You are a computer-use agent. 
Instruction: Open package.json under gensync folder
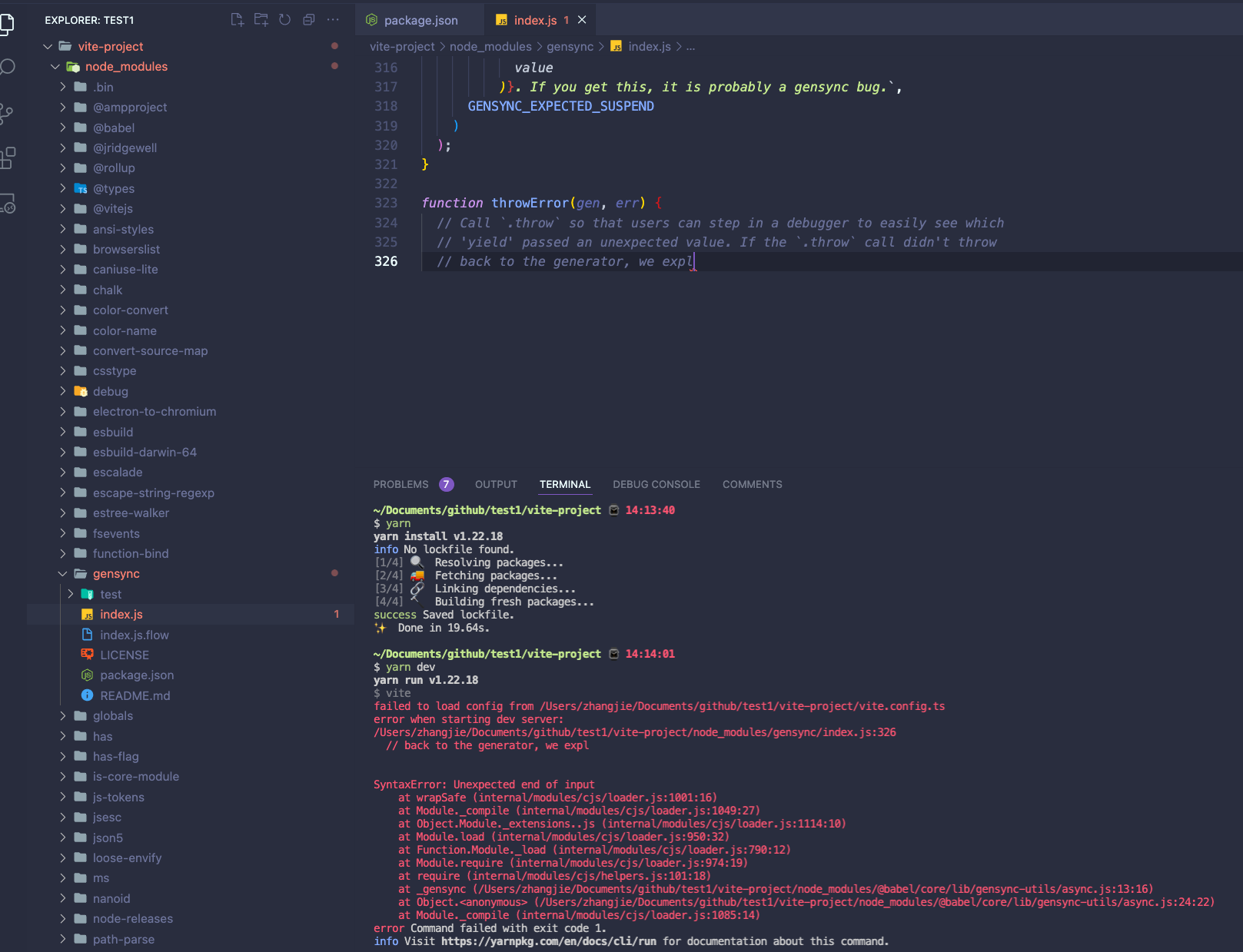pyautogui.click(x=137, y=675)
